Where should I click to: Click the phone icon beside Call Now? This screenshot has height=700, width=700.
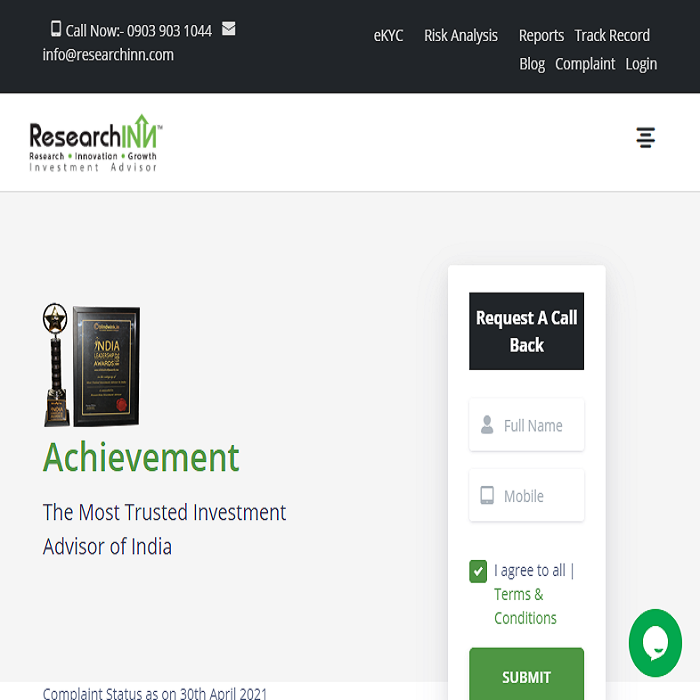[x=56, y=29]
